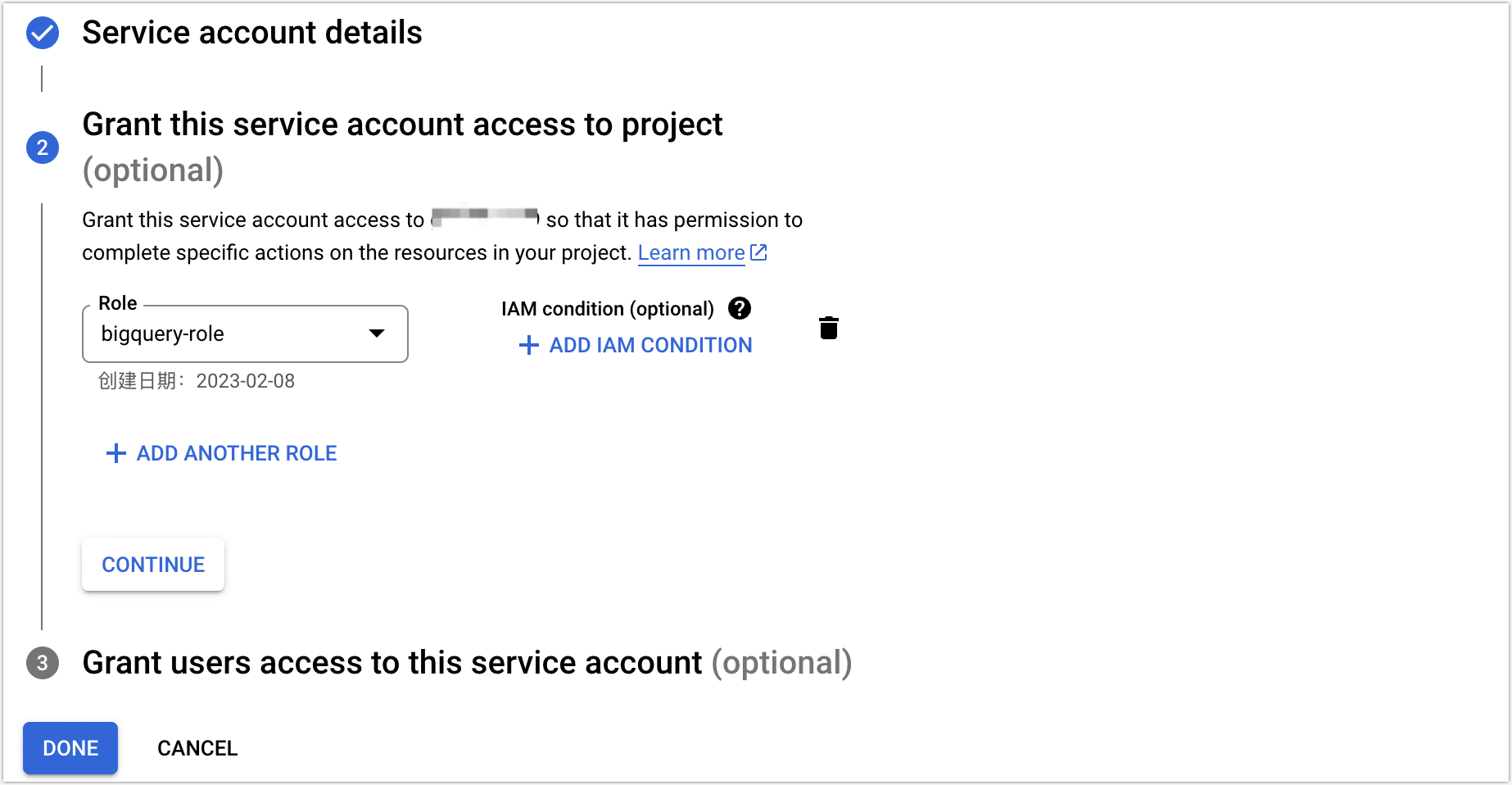Image resolution: width=1512 pixels, height=785 pixels.
Task: Click the Grant users access step heading
Action: 389,662
